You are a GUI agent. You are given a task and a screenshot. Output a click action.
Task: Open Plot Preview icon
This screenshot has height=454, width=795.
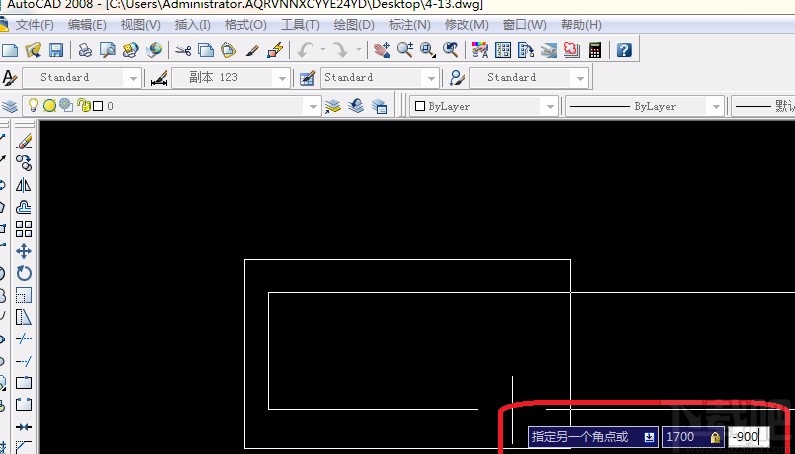tap(107, 50)
